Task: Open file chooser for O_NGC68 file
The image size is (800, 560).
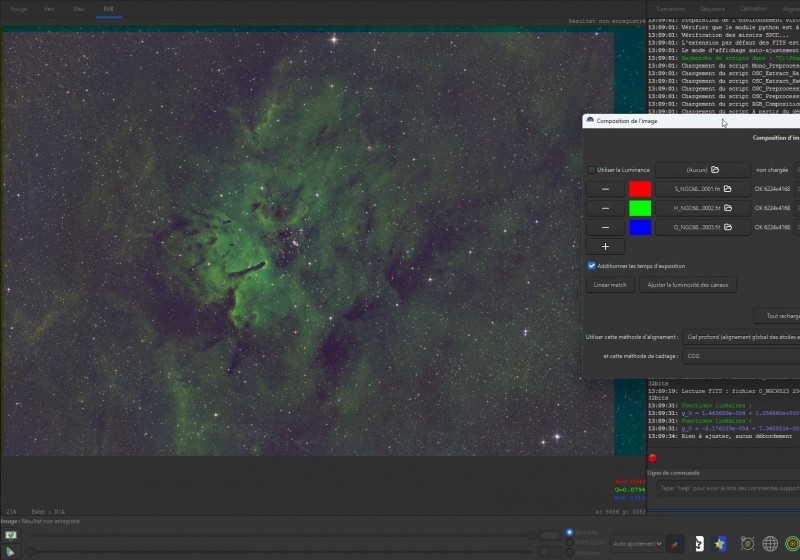Action: coord(703,227)
